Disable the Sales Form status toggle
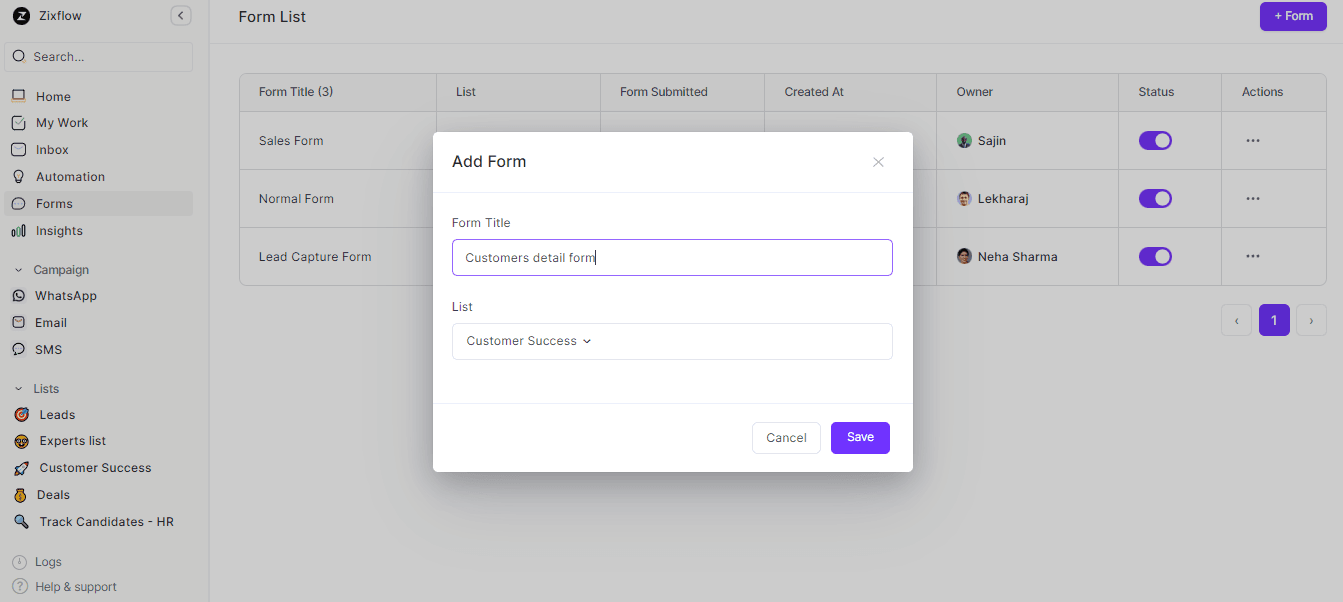Image resolution: width=1343 pixels, height=602 pixels. [x=1155, y=141]
